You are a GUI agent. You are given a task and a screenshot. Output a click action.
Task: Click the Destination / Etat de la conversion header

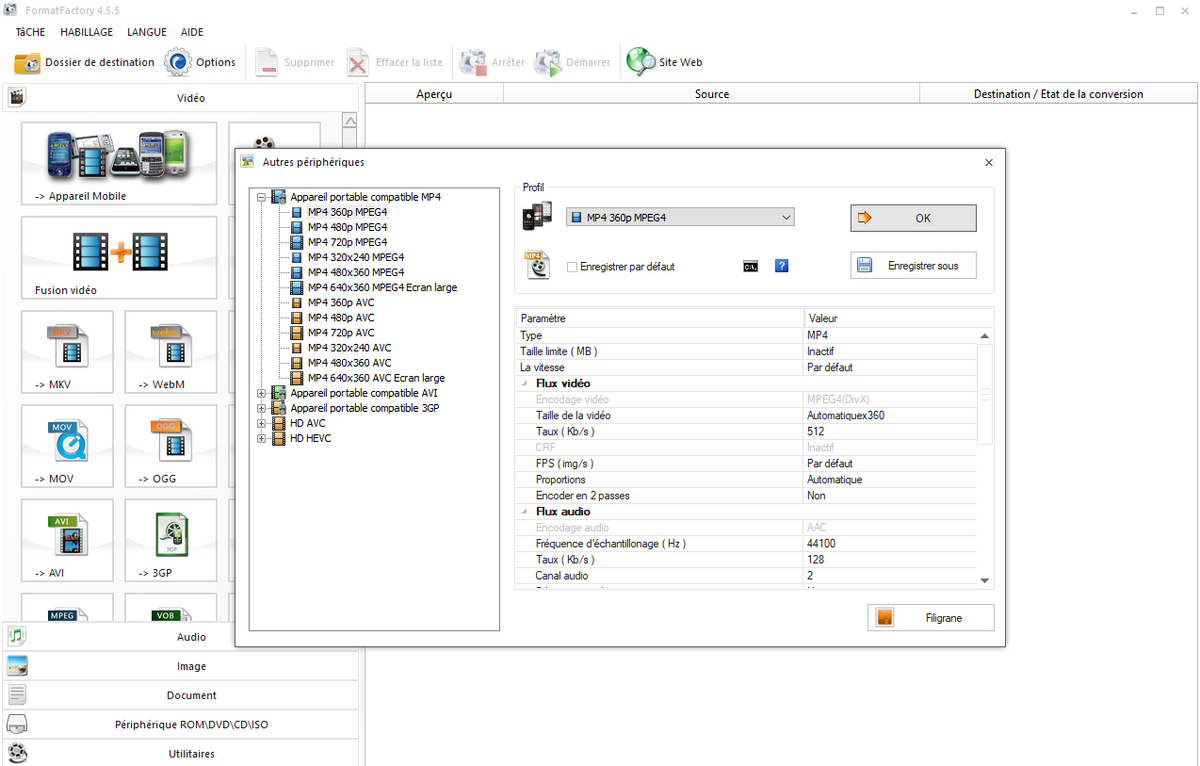(1058, 94)
